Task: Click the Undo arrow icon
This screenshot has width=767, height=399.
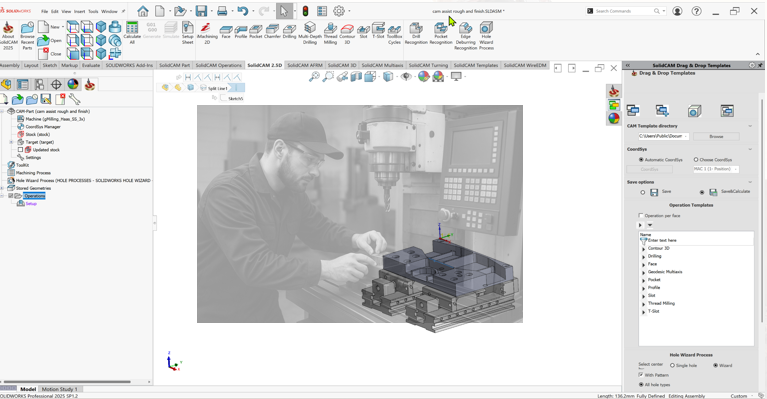Action: pyautogui.click(x=243, y=11)
